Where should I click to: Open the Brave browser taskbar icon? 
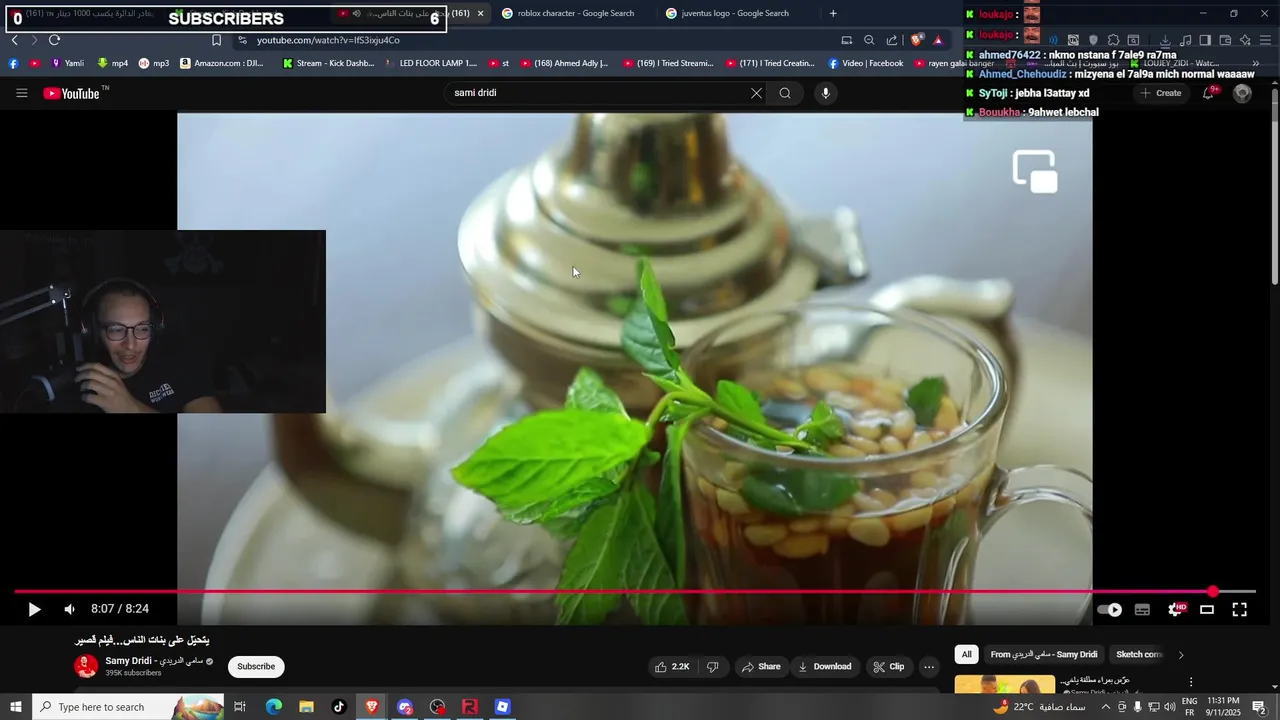pyautogui.click(x=372, y=707)
